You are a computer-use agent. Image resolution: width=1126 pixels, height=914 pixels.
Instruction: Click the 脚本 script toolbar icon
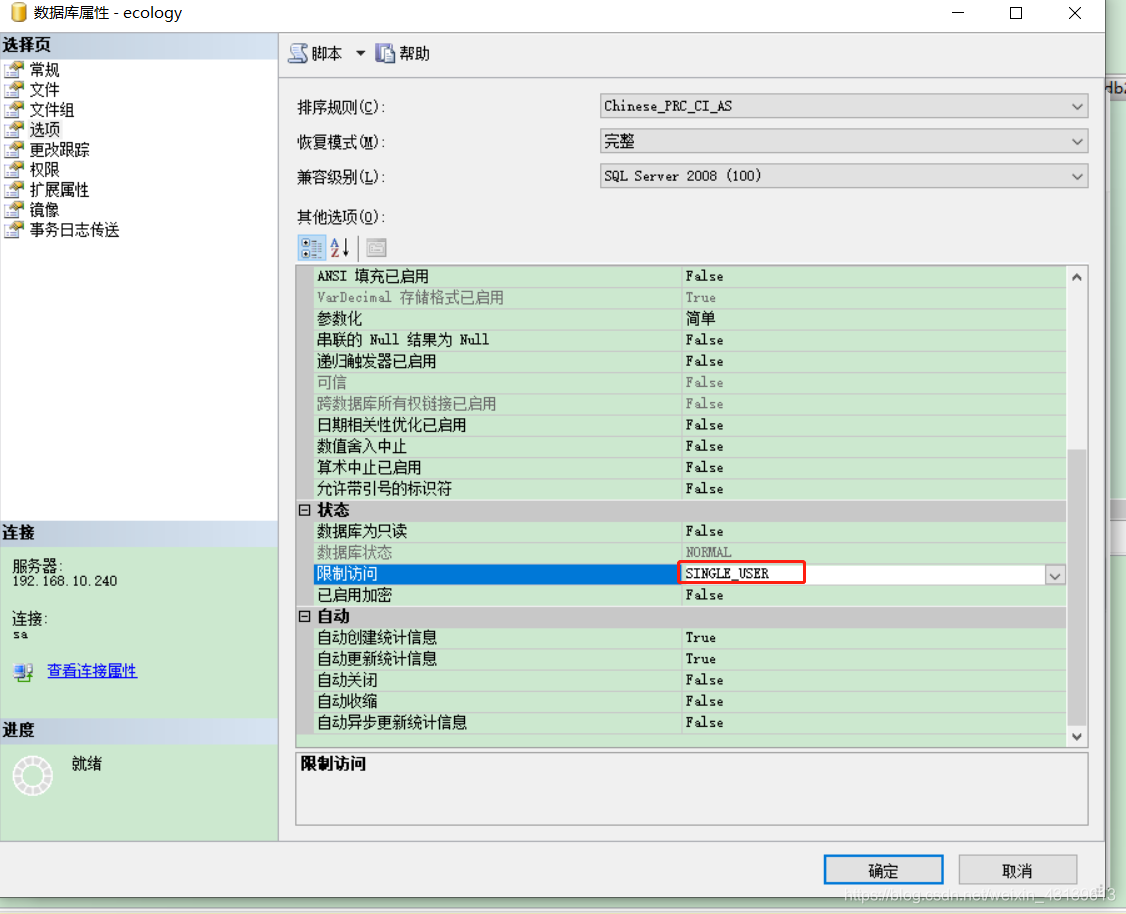298,54
